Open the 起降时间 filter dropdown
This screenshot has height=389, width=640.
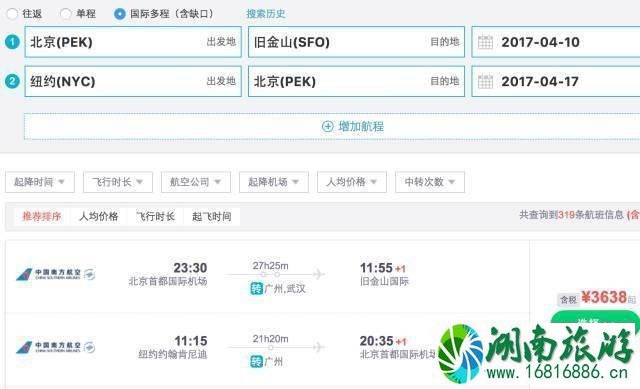coord(40,182)
